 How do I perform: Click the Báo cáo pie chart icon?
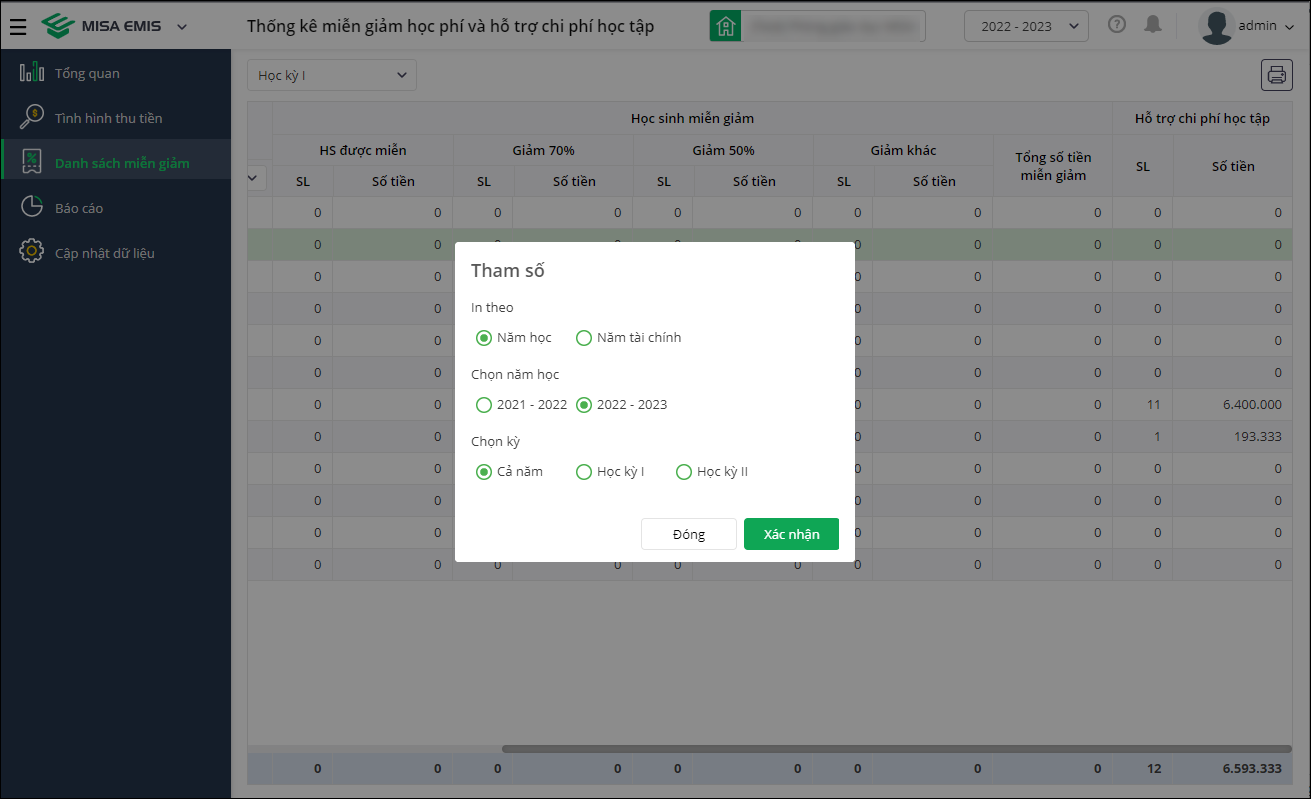point(32,208)
